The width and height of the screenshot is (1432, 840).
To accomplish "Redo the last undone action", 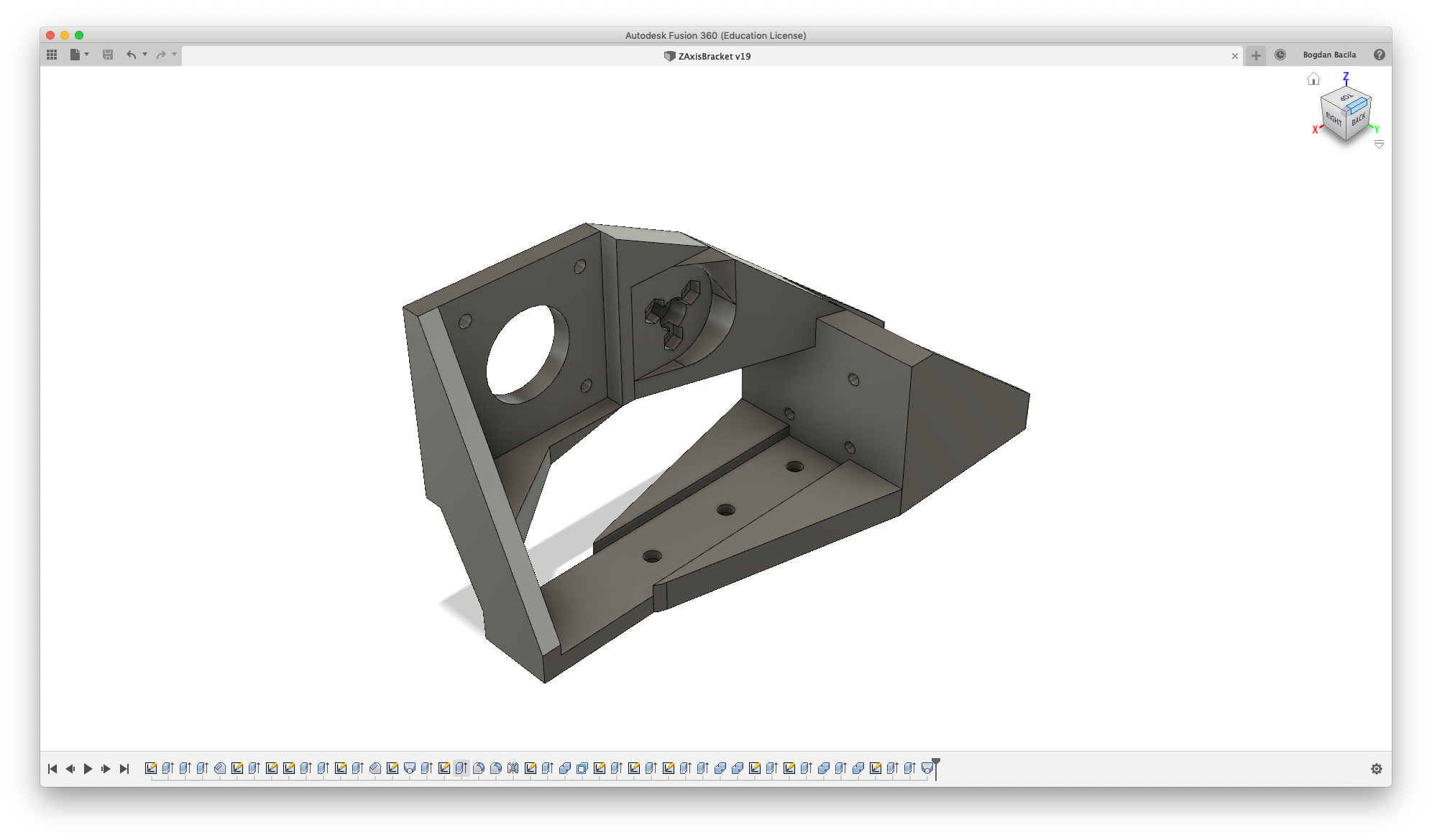I will click(161, 55).
